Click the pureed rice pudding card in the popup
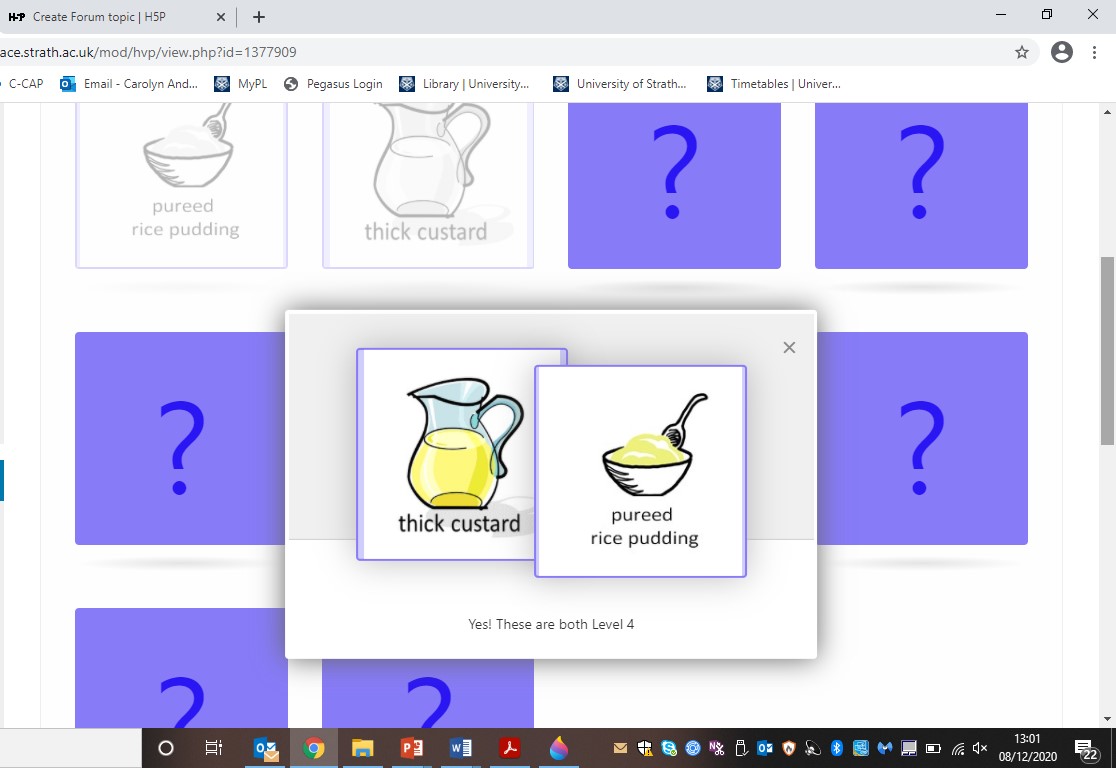This screenshot has width=1116, height=768. (x=641, y=471)
